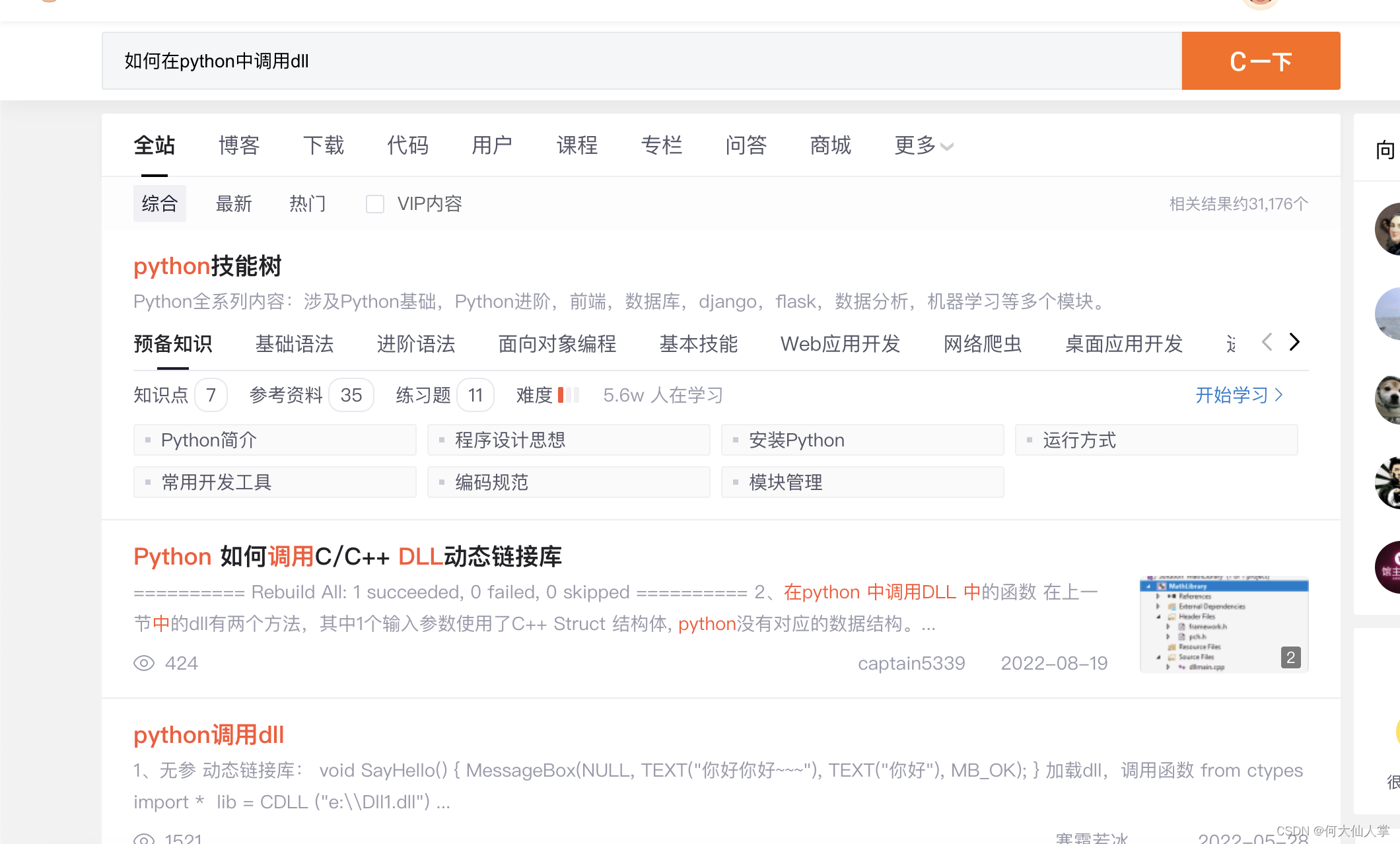Select the 预备知识 skill tab
Viewport: 1400px width, 844px height.
[x=173, y=343]
